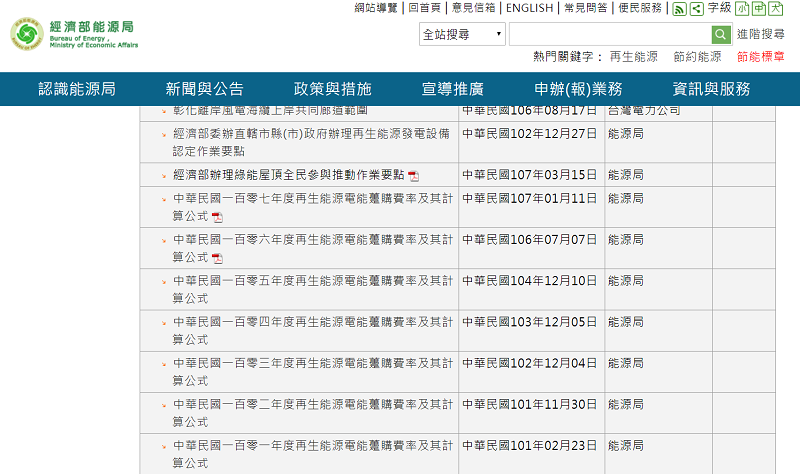Screen dimensions: 800x474
Task: Focus the site search text field
Action: coord(610,35)
